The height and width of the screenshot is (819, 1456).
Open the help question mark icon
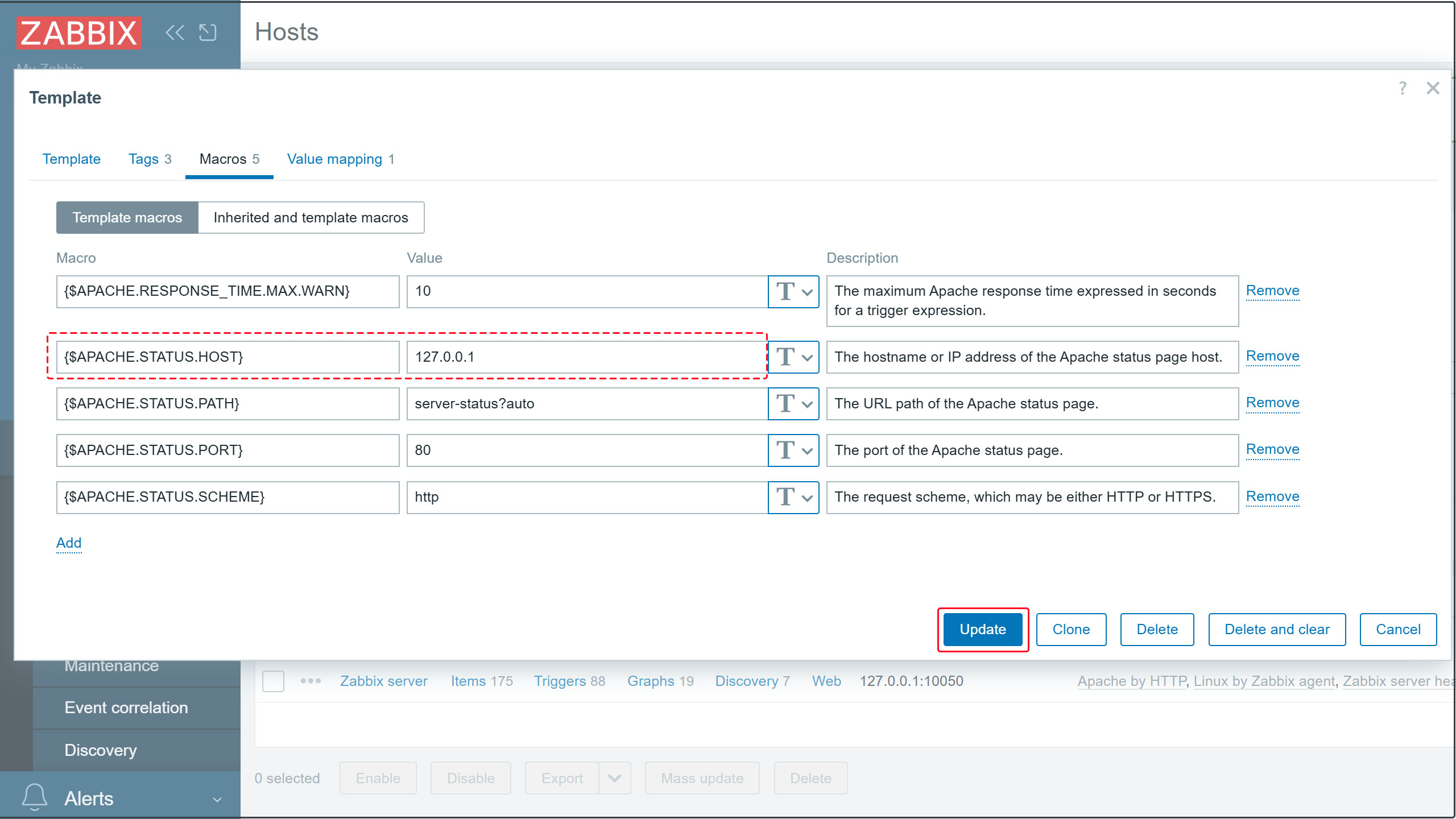[1402, 88]
